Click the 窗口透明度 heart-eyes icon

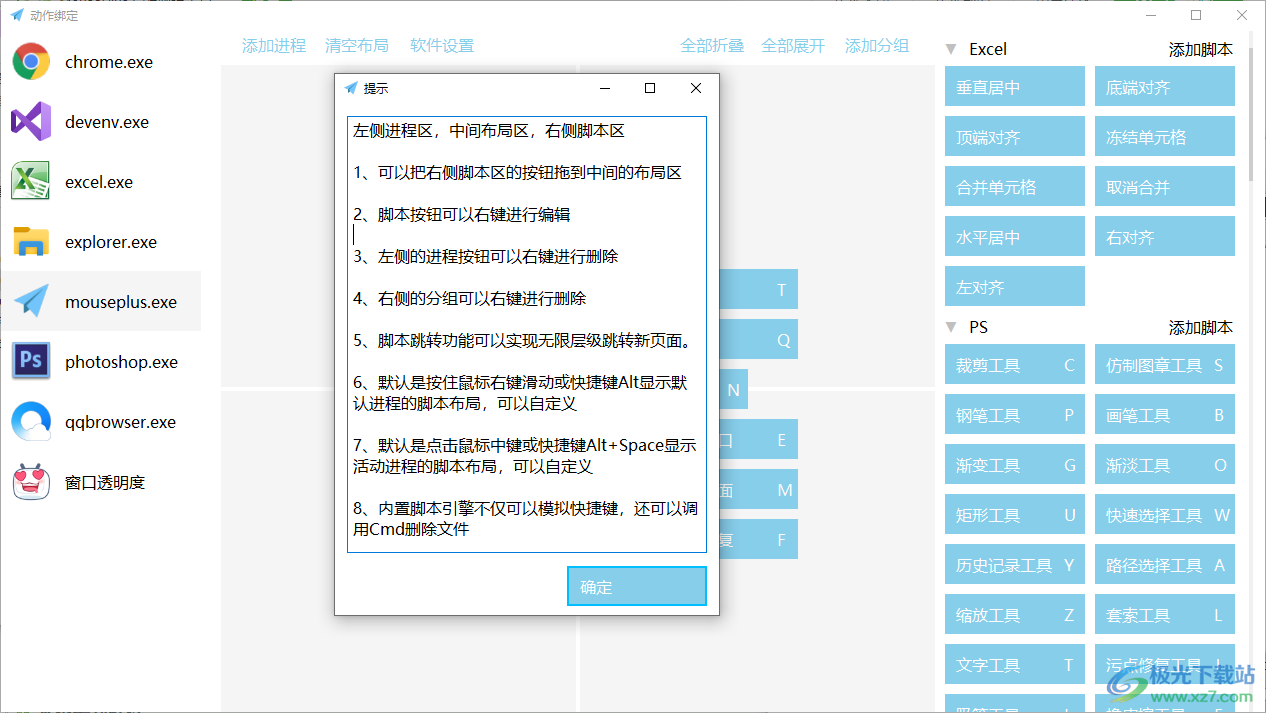coord(31,482)
